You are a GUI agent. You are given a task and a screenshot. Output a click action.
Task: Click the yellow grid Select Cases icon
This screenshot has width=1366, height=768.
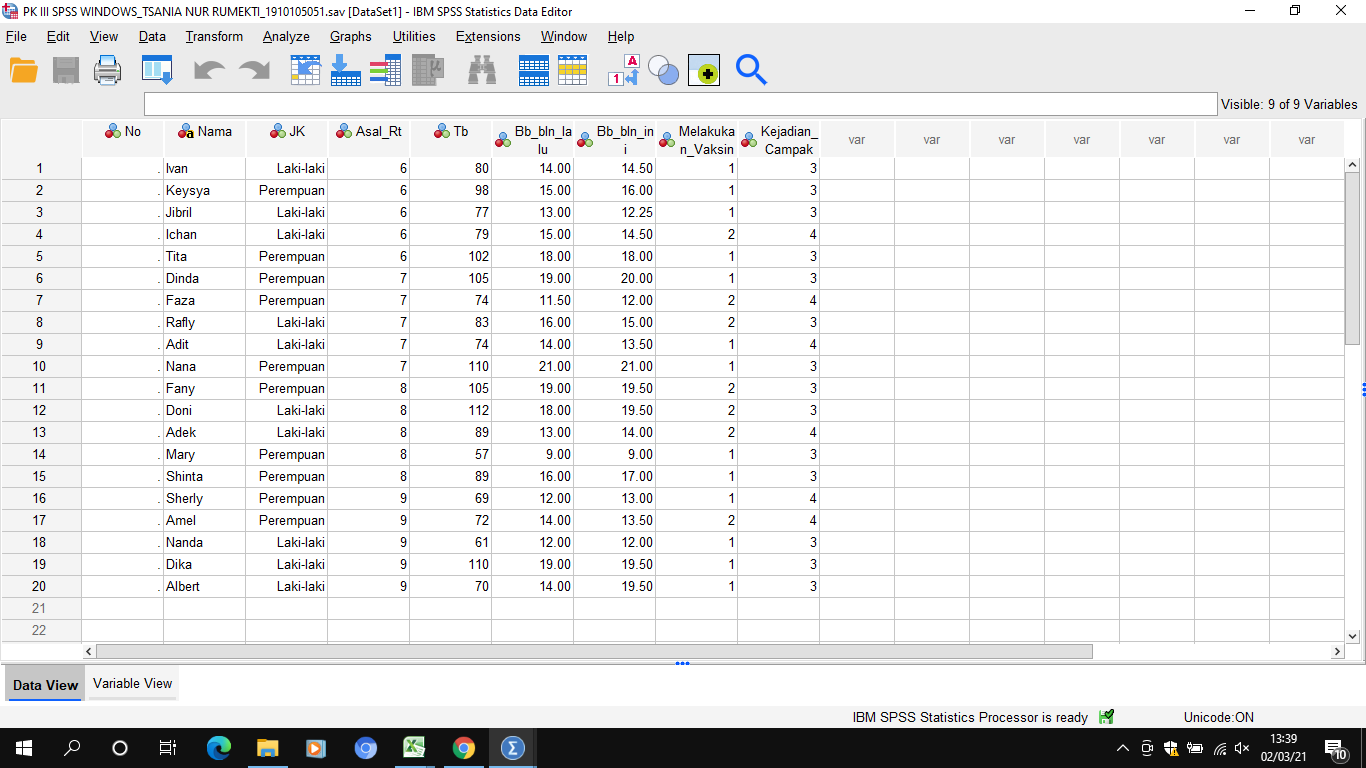coord(573,70)
